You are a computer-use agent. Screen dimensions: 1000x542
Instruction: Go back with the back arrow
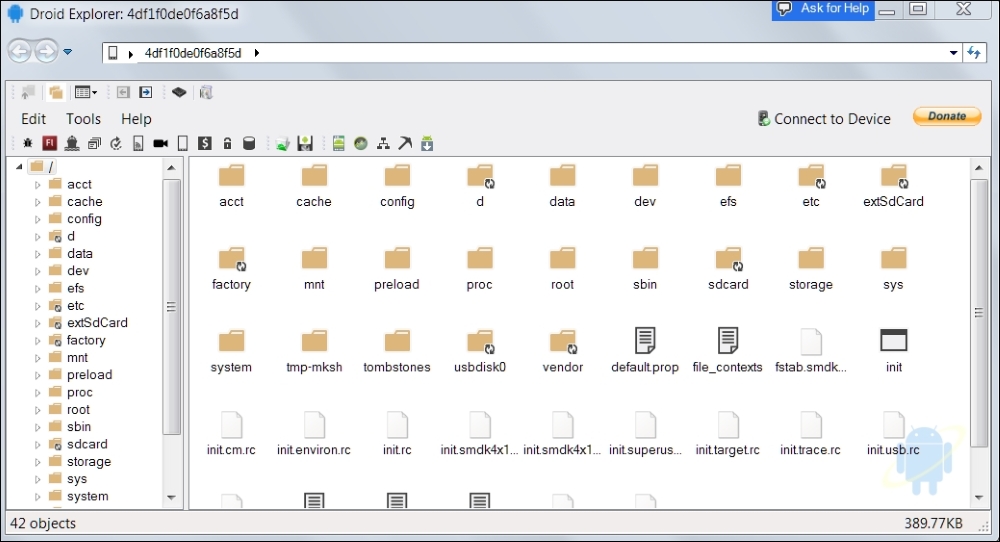coord(19,51)
